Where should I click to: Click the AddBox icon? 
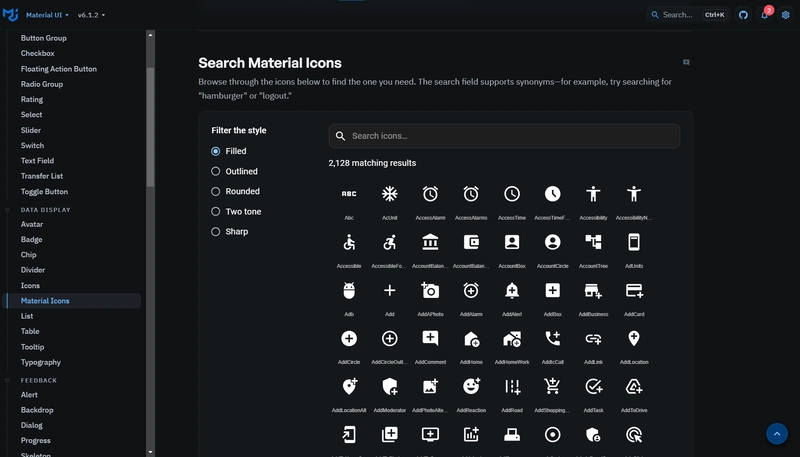pos(553,290)
